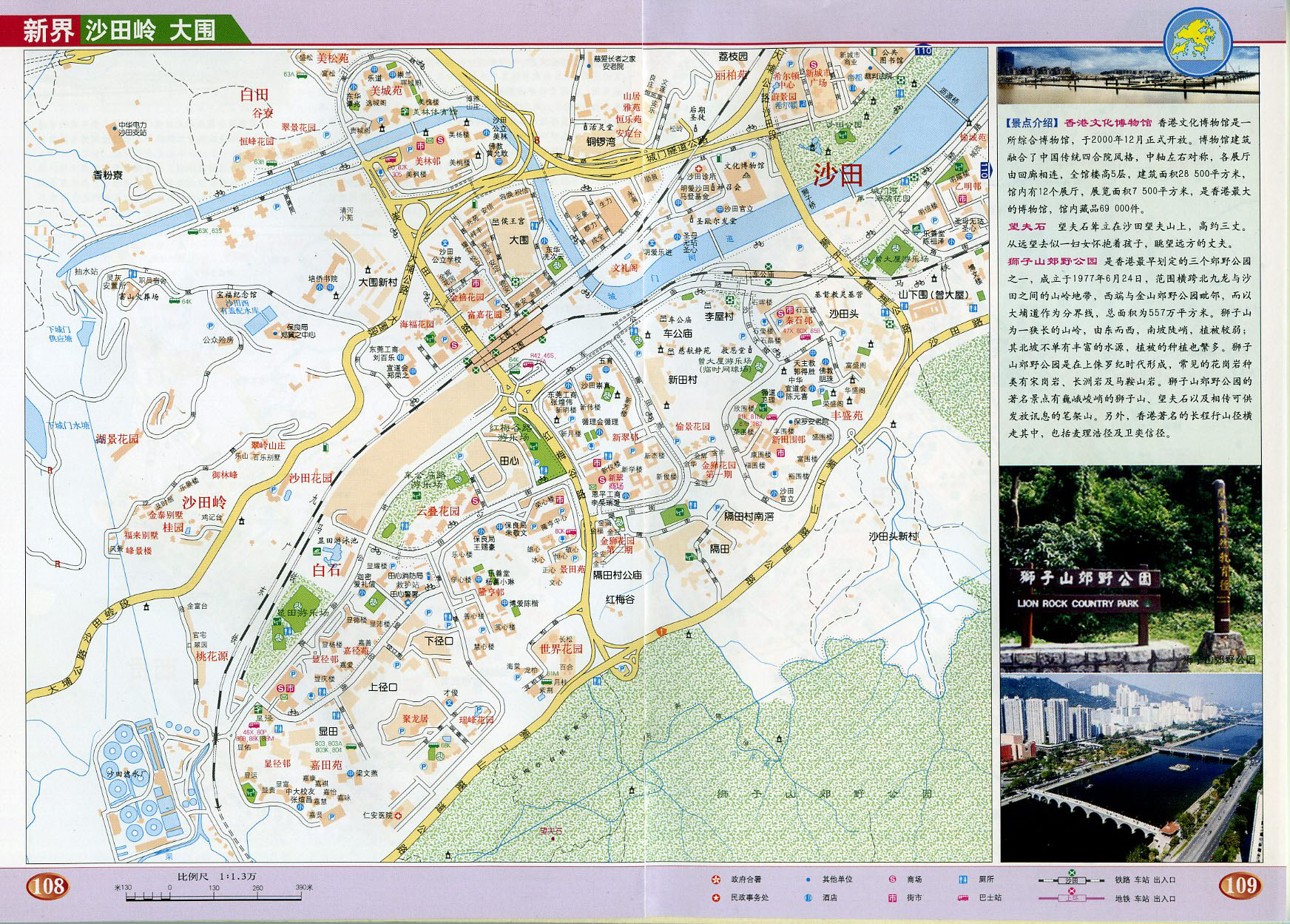The height and width of the screenshot is (924, 1290).
Task: Click the pink metro line symbol in the legend
Action: coord(1071,897)
